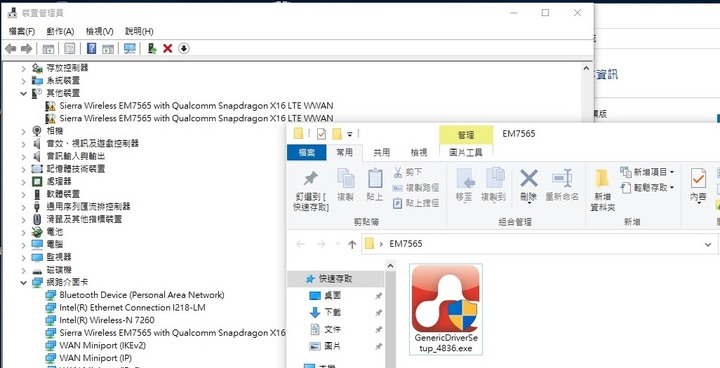Click the Explorer Back navigation arrow

300,244
